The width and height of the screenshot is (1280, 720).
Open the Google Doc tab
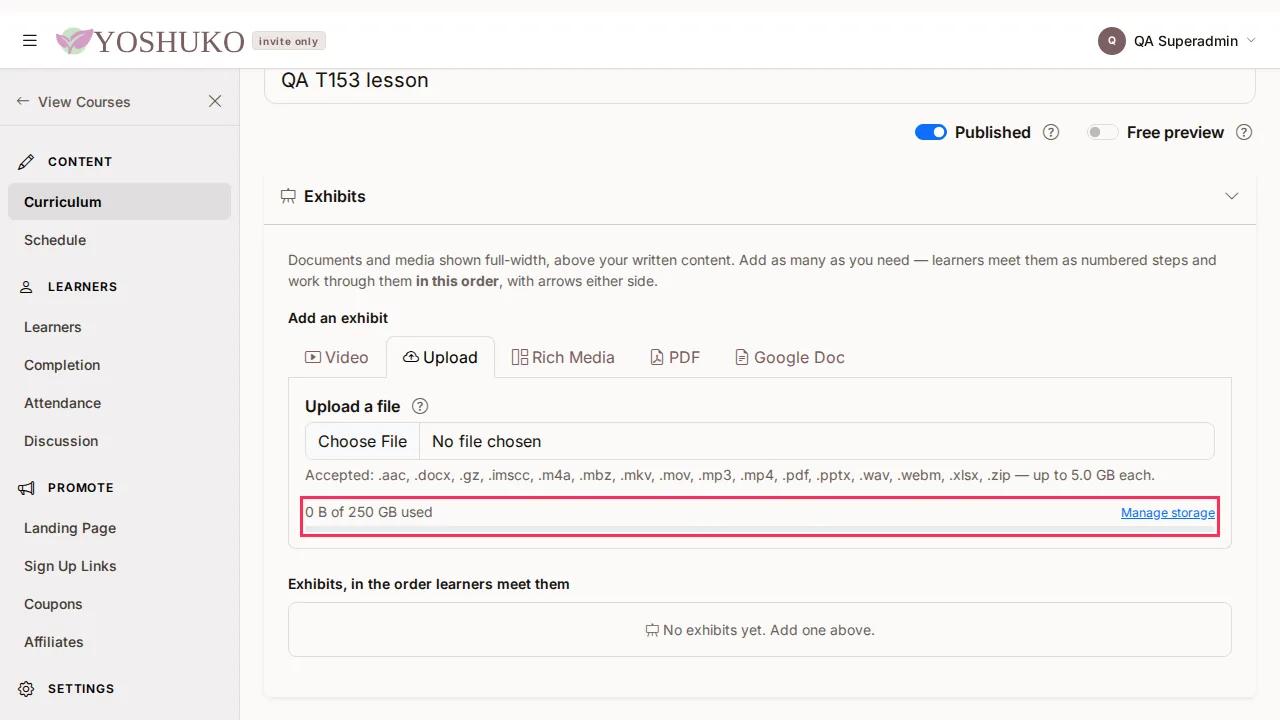coord(790,357)
